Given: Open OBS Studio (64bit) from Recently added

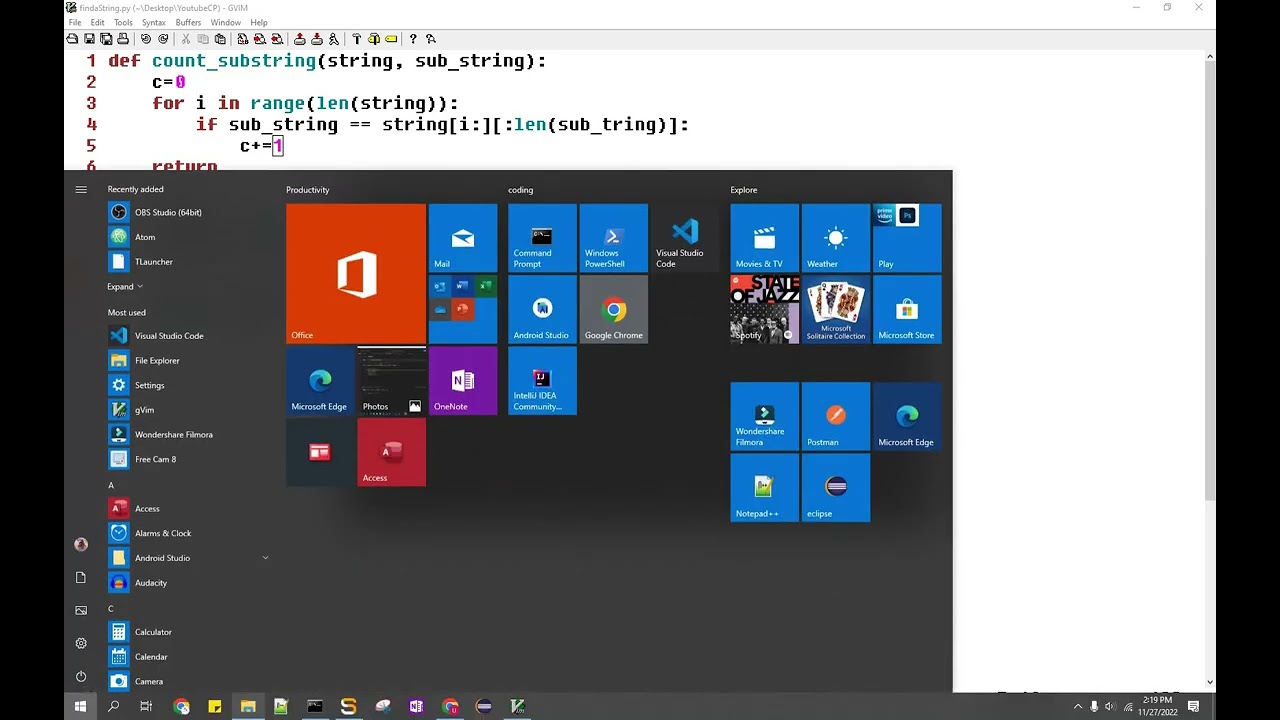Looking at the screenshot, I should 188,212.
